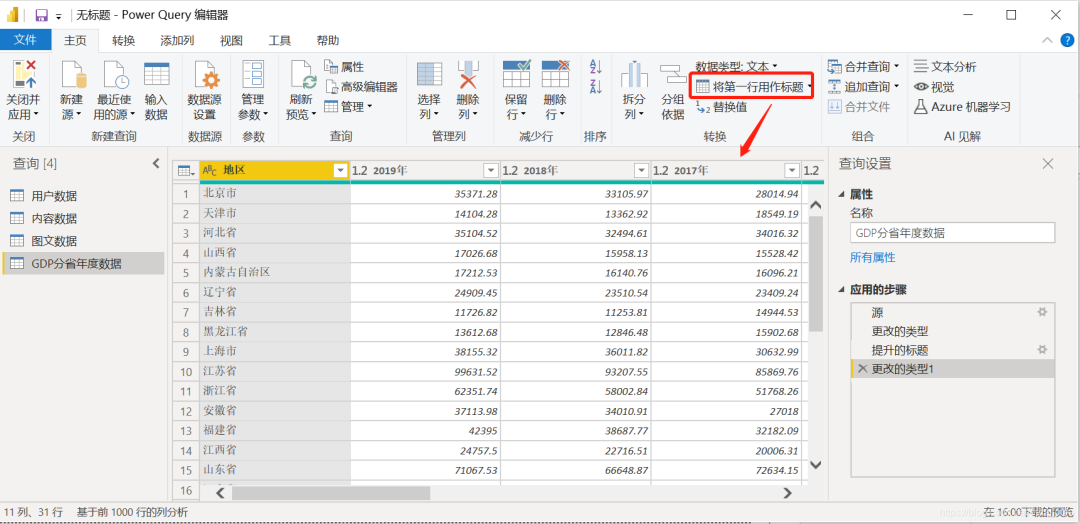Screen dimensions: 1080x524
Task: Select the GDP分省年度数据 query
Action: pos(83,264)
